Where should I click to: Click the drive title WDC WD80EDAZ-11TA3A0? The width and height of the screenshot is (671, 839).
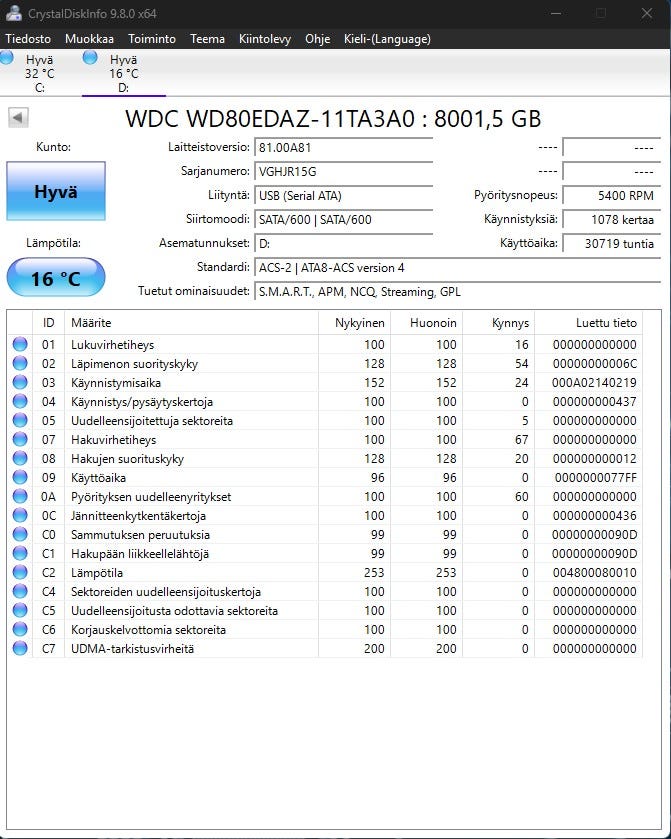pos(333,119)
